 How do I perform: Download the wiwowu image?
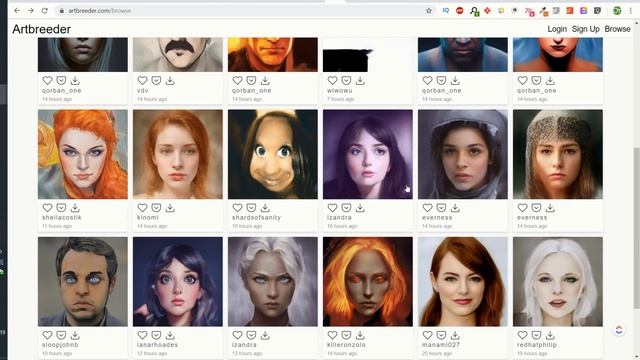(x=360, y=80)
